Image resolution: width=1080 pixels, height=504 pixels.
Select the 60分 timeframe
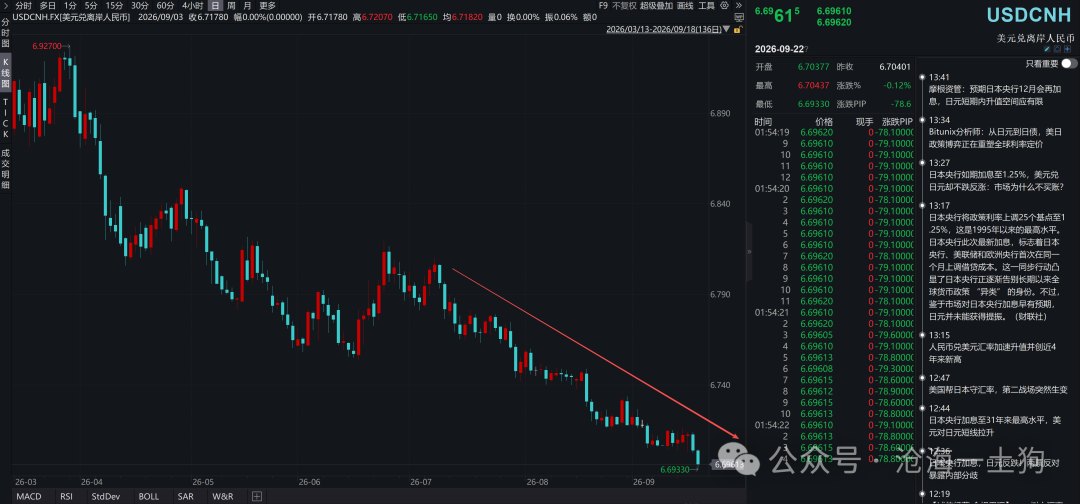click(165, 5)
